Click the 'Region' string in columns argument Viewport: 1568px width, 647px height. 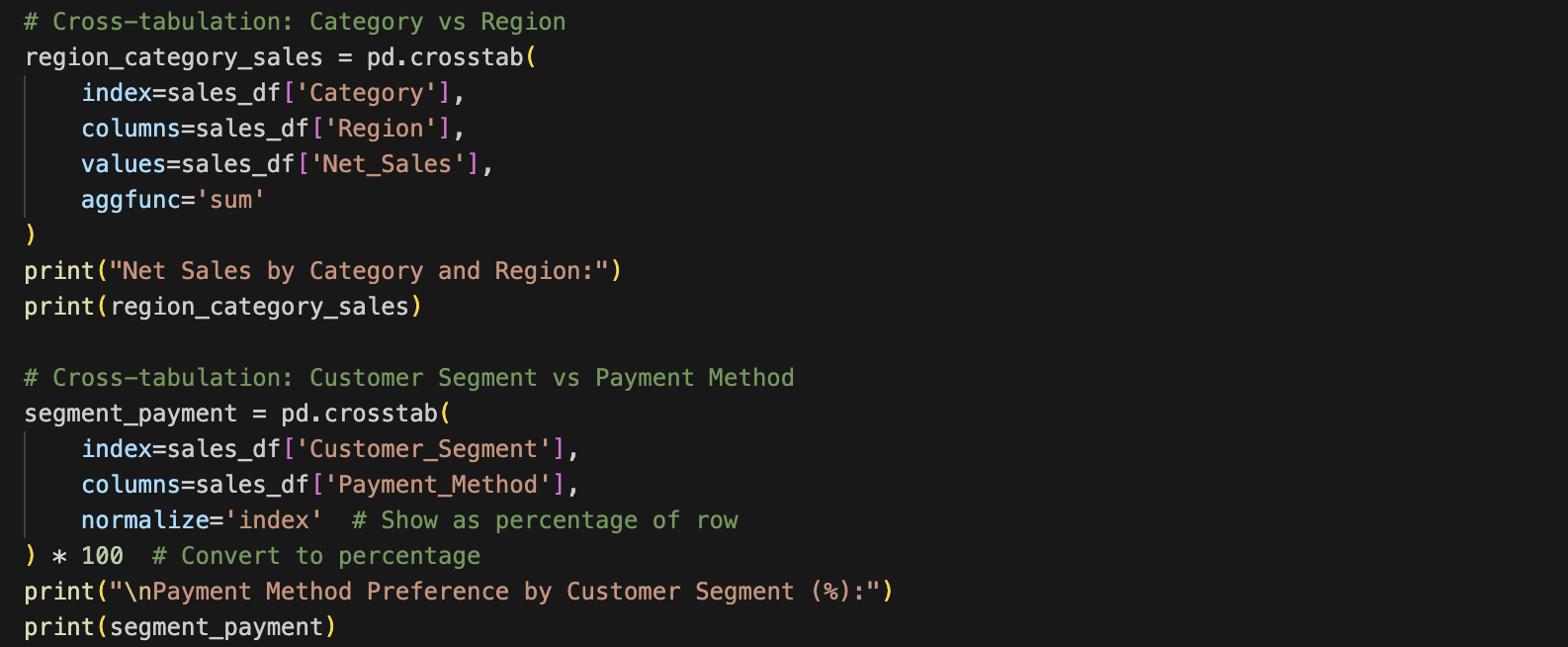(381, 129)
